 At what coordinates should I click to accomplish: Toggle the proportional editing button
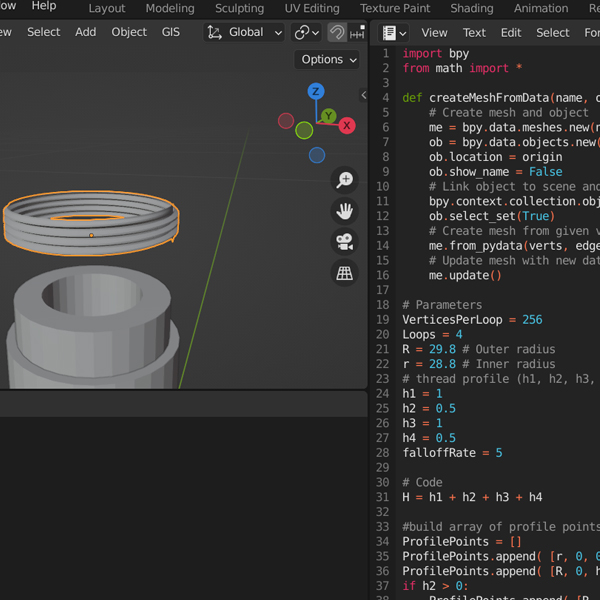pyautogui.click(x=337, y=32)
